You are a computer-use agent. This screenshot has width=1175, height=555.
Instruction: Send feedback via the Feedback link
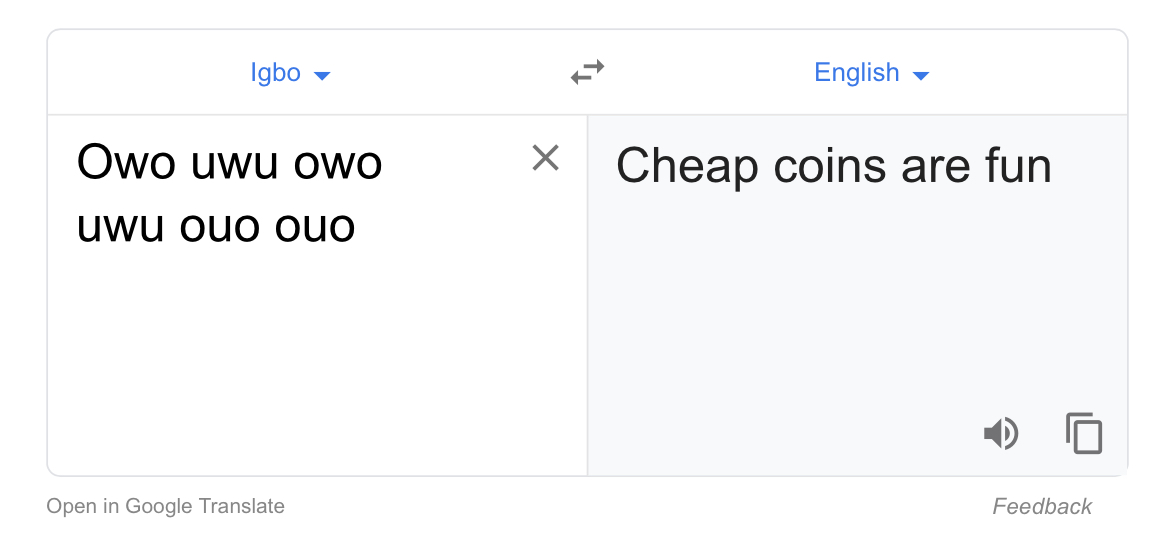point(1042,507)
